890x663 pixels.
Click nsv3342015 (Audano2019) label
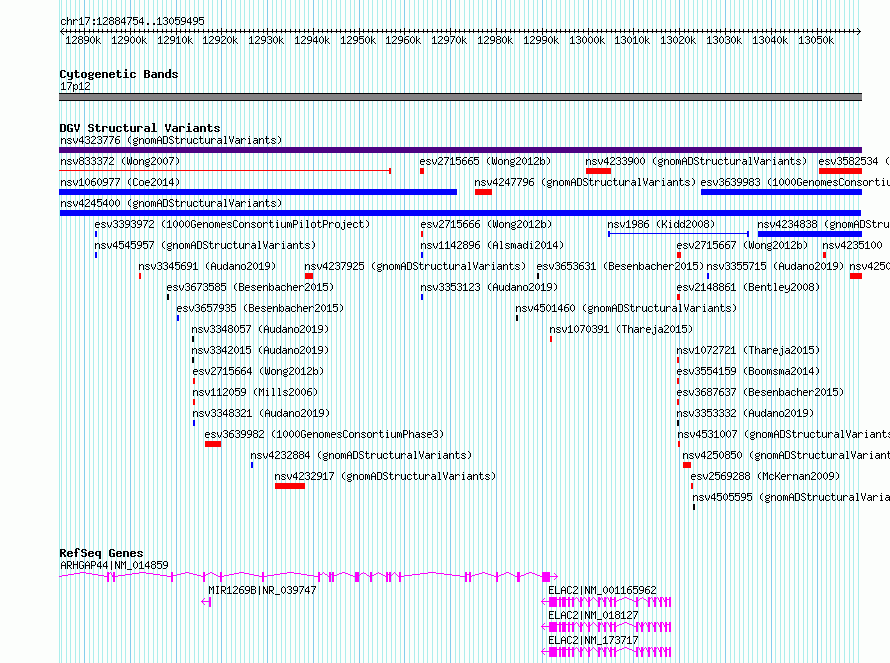pos(260,350)
